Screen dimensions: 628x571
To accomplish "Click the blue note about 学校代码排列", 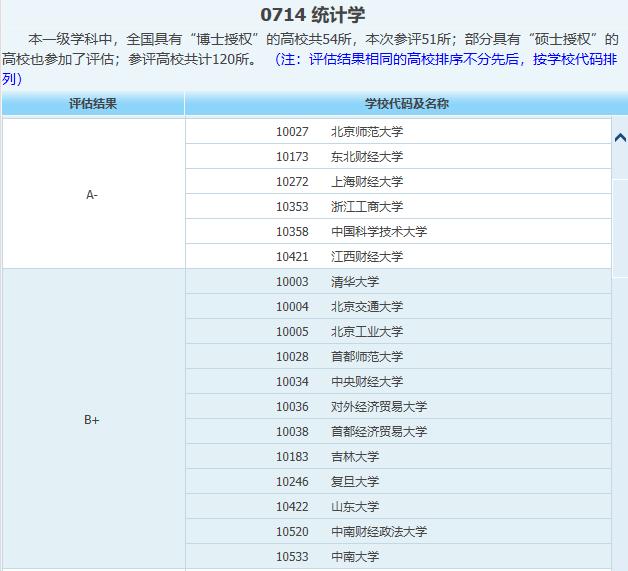I will click(309, 69).
